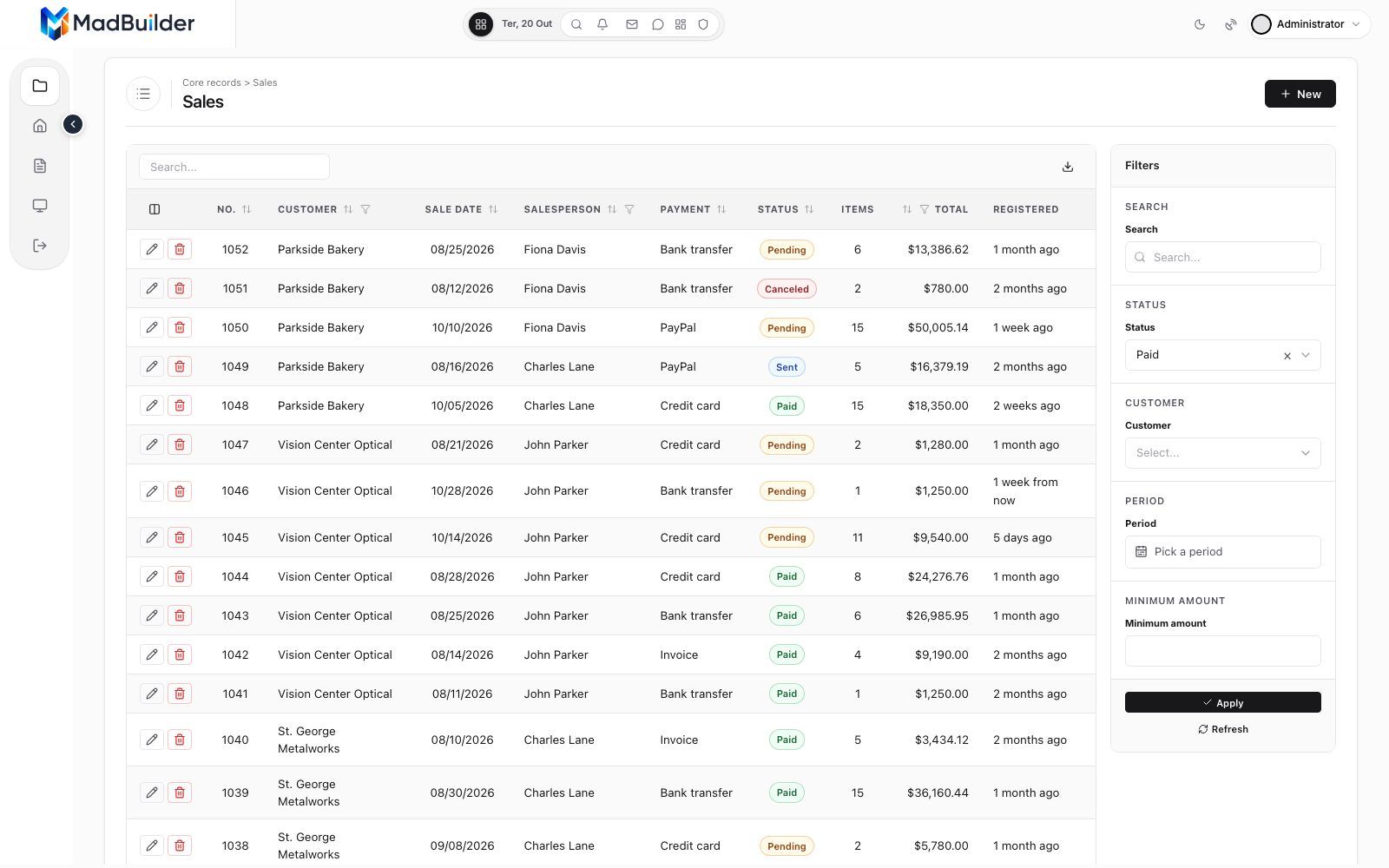Viewport: 1389px width, 868px height.
Task: Delete sale 1051 with trash icon
Action: click(180, 288)
